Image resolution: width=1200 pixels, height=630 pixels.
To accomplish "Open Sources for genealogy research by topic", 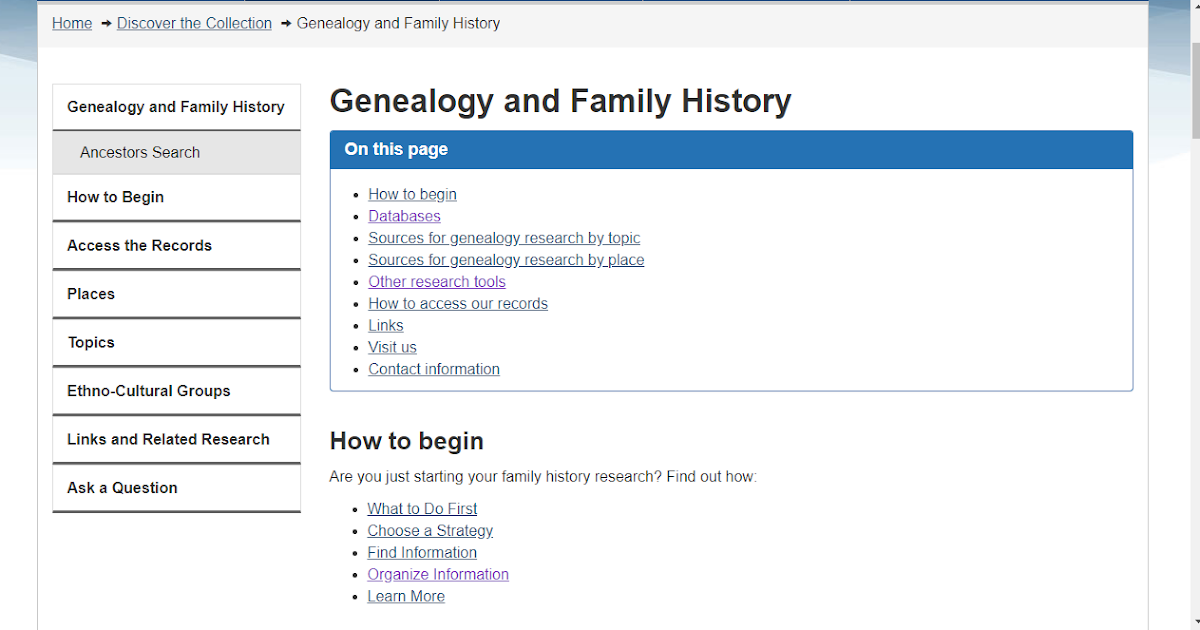I will tap(504, 237).
